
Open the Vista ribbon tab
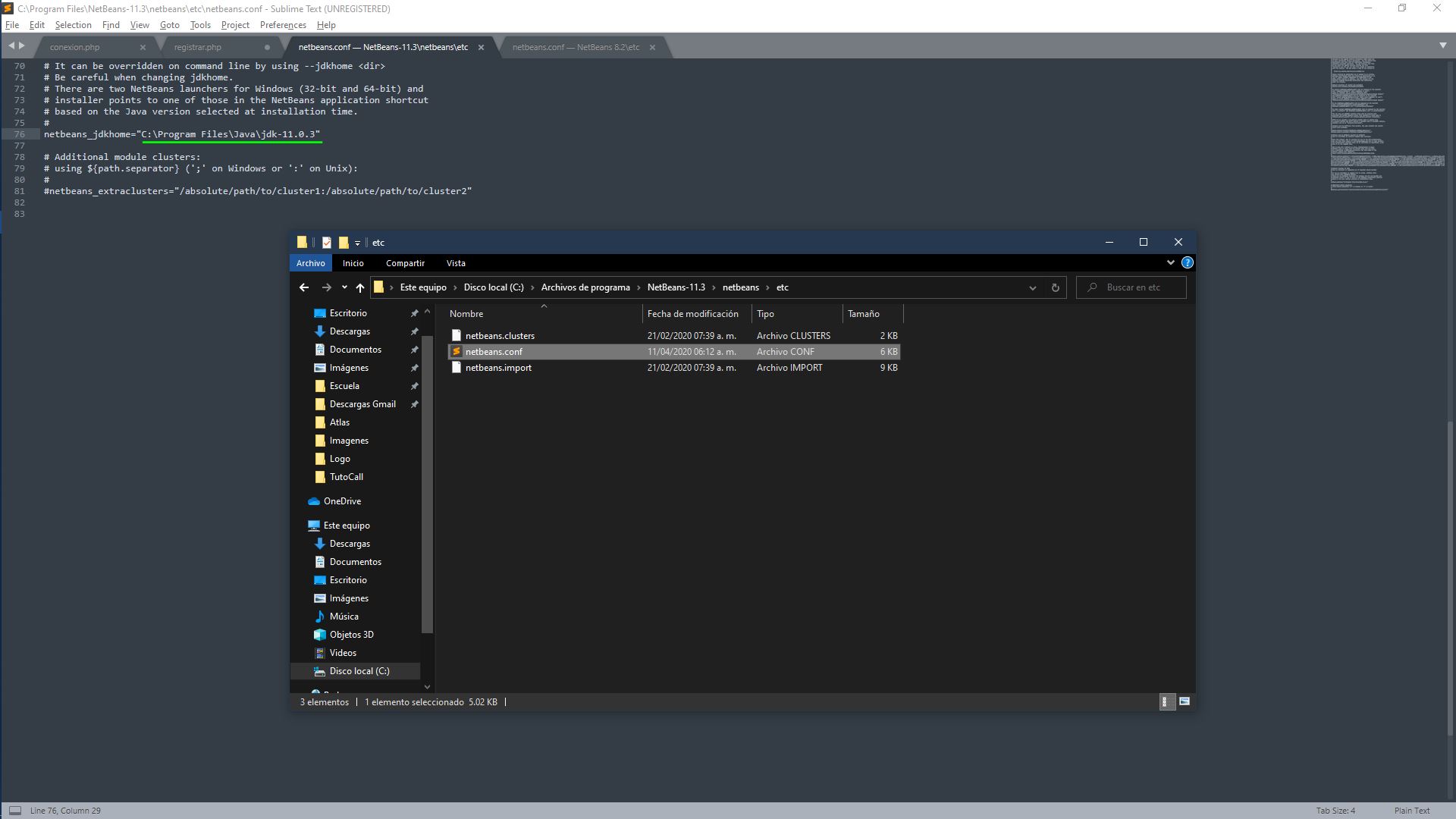click(456, 263)
